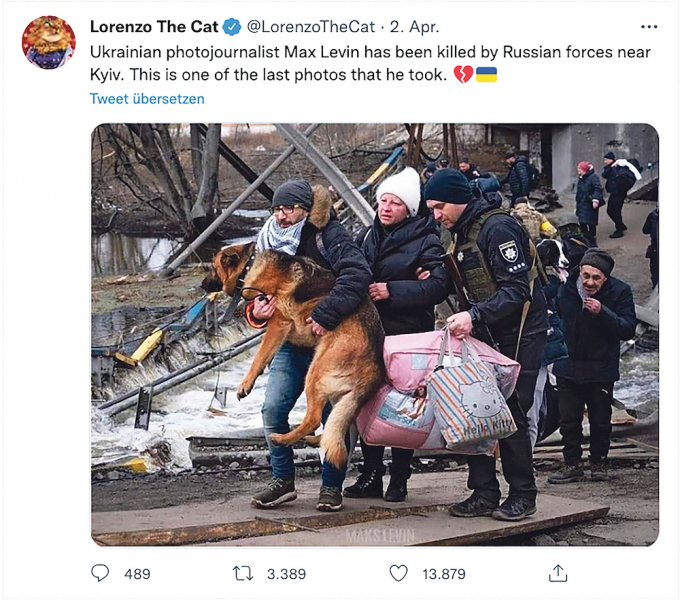Screen dimensions: 680x600
Task: Like the tweet with the heart icon
Action: click(x=398, y=574)
